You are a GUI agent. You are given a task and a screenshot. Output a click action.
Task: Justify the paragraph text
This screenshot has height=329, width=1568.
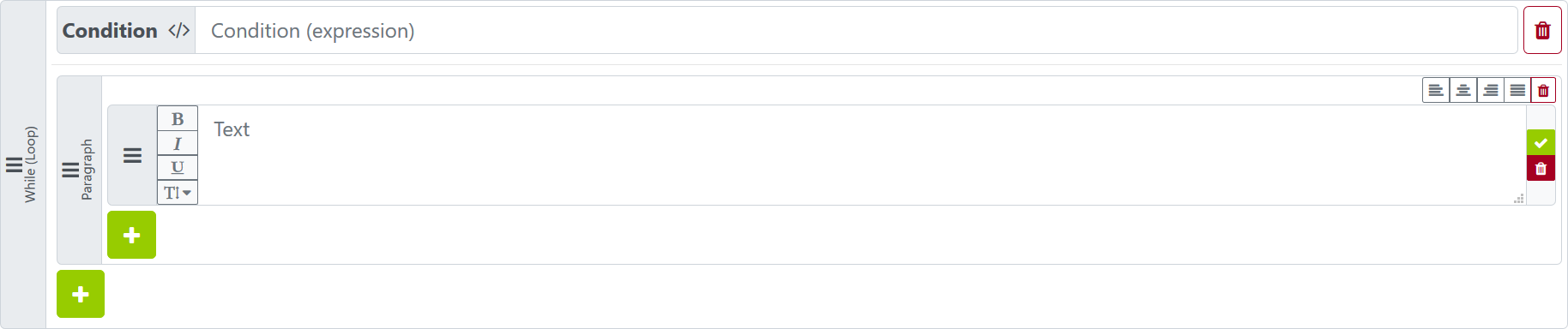[x=1517, y=90]
